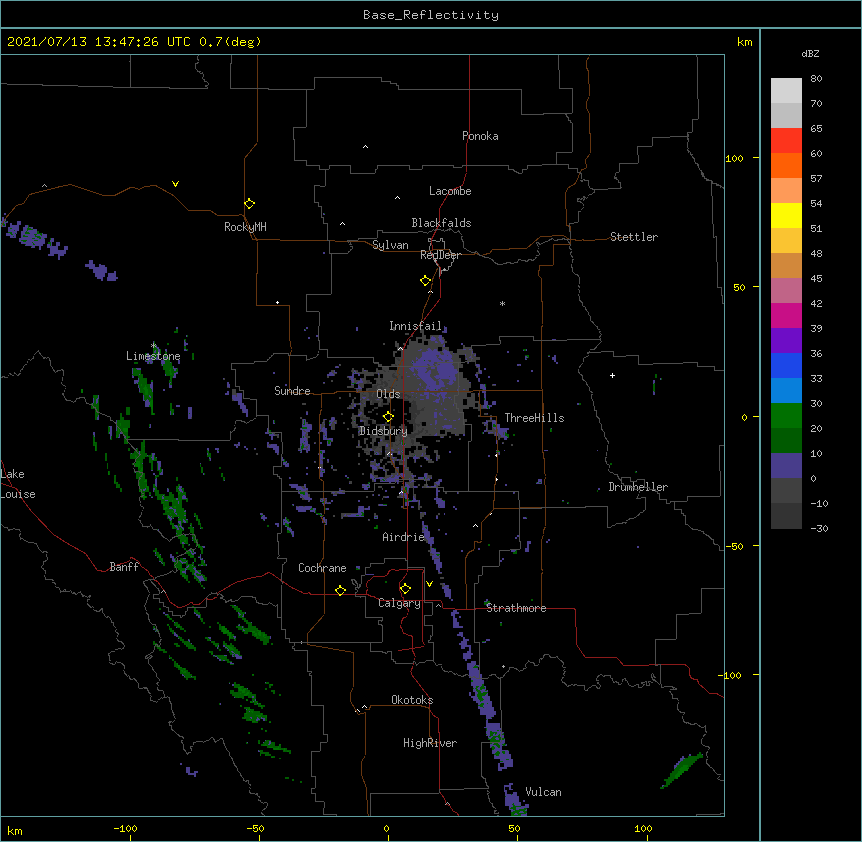Click the Olds town label
Image resolution: width=862 pixels, height=842 pixels.
(x=388, y=394)
